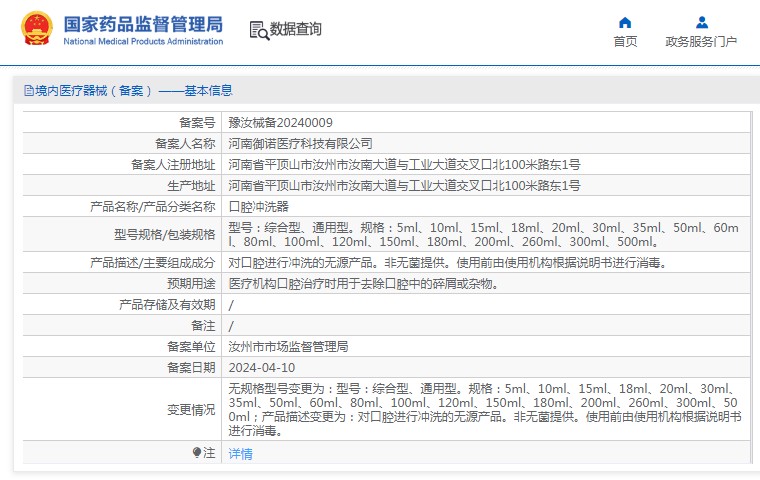Click the model specification value text
The width and height of the screenshot is (760, 480).
tap(483, 234)
